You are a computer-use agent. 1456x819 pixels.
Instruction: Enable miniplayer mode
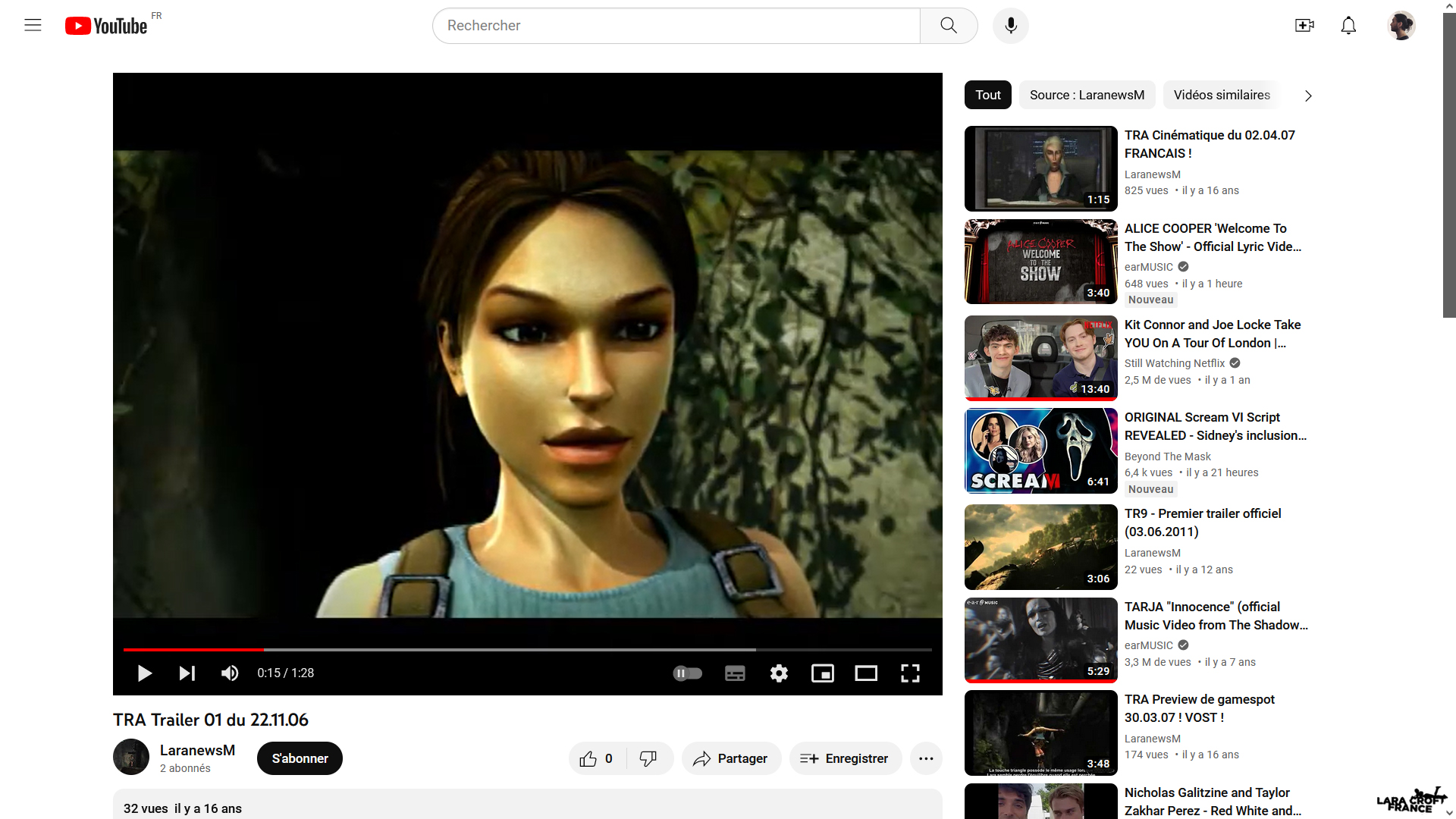click(x=822, y=673)
